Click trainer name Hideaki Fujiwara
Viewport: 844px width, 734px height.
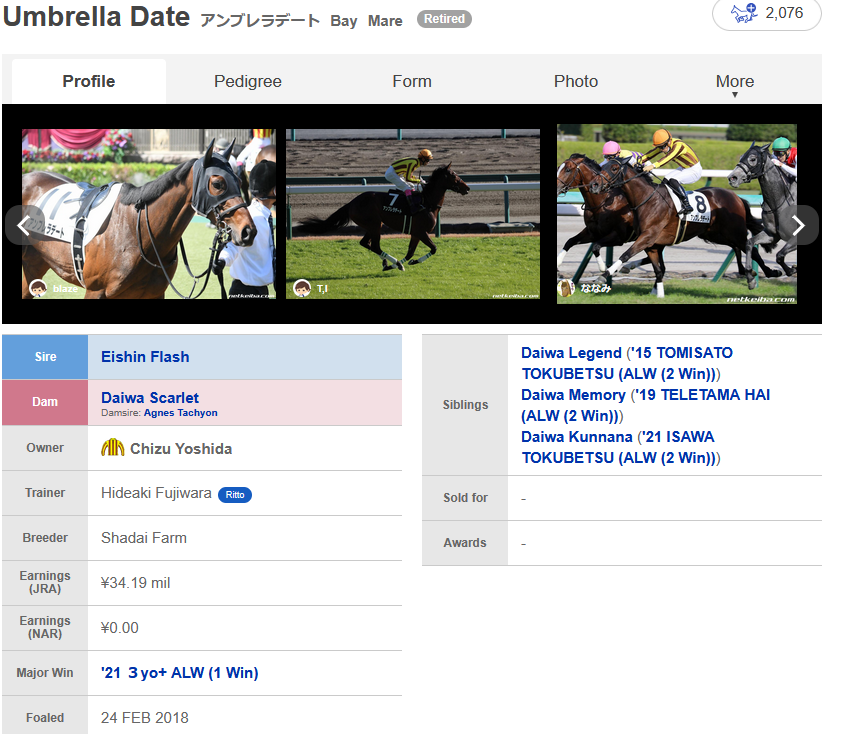(156, 493)
